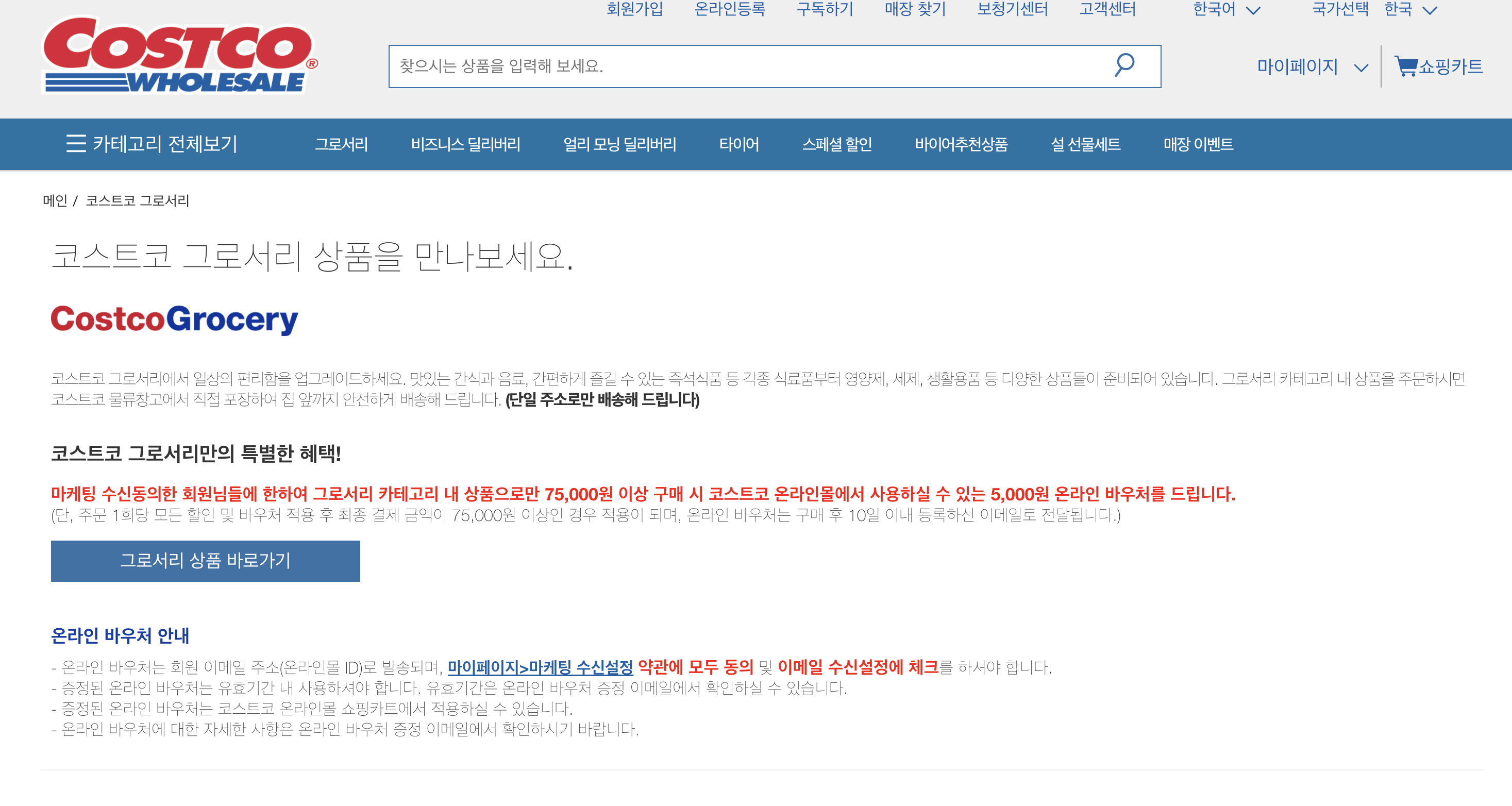Click the search magnifier icon
1512x806 pixels.
point(1124,65)
